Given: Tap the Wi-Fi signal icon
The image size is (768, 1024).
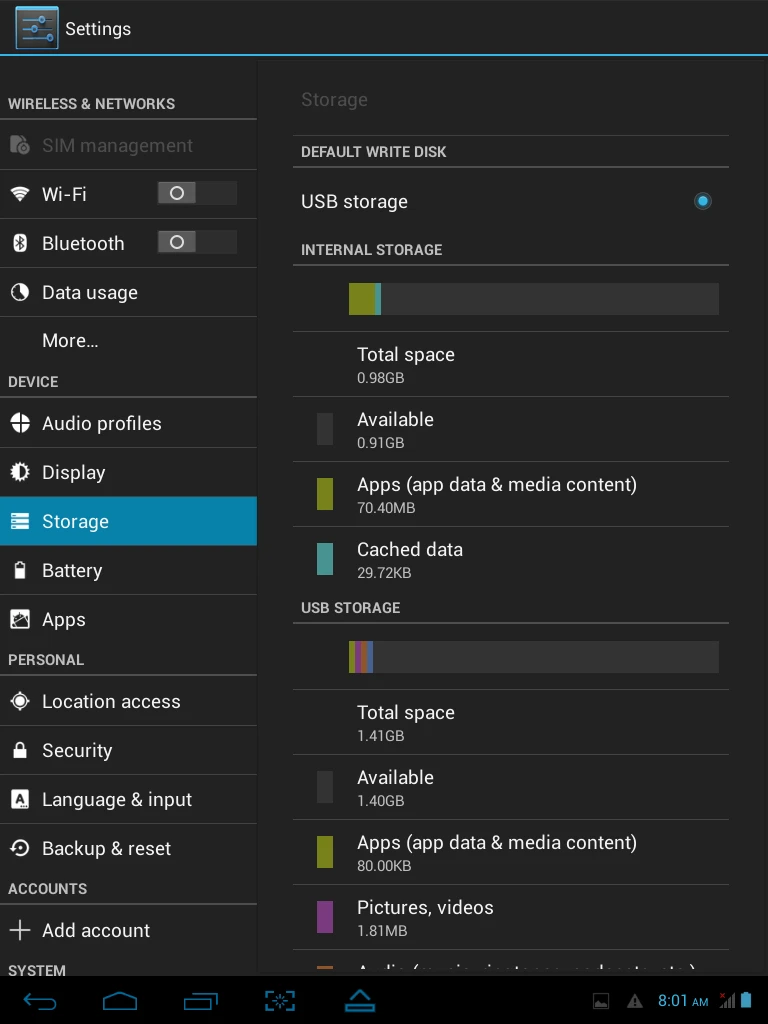Looking at the screenshot, I should pos(20,194).
